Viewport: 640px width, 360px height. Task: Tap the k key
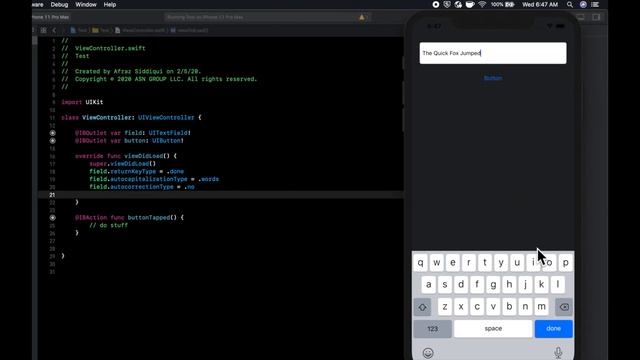point(541,285)
